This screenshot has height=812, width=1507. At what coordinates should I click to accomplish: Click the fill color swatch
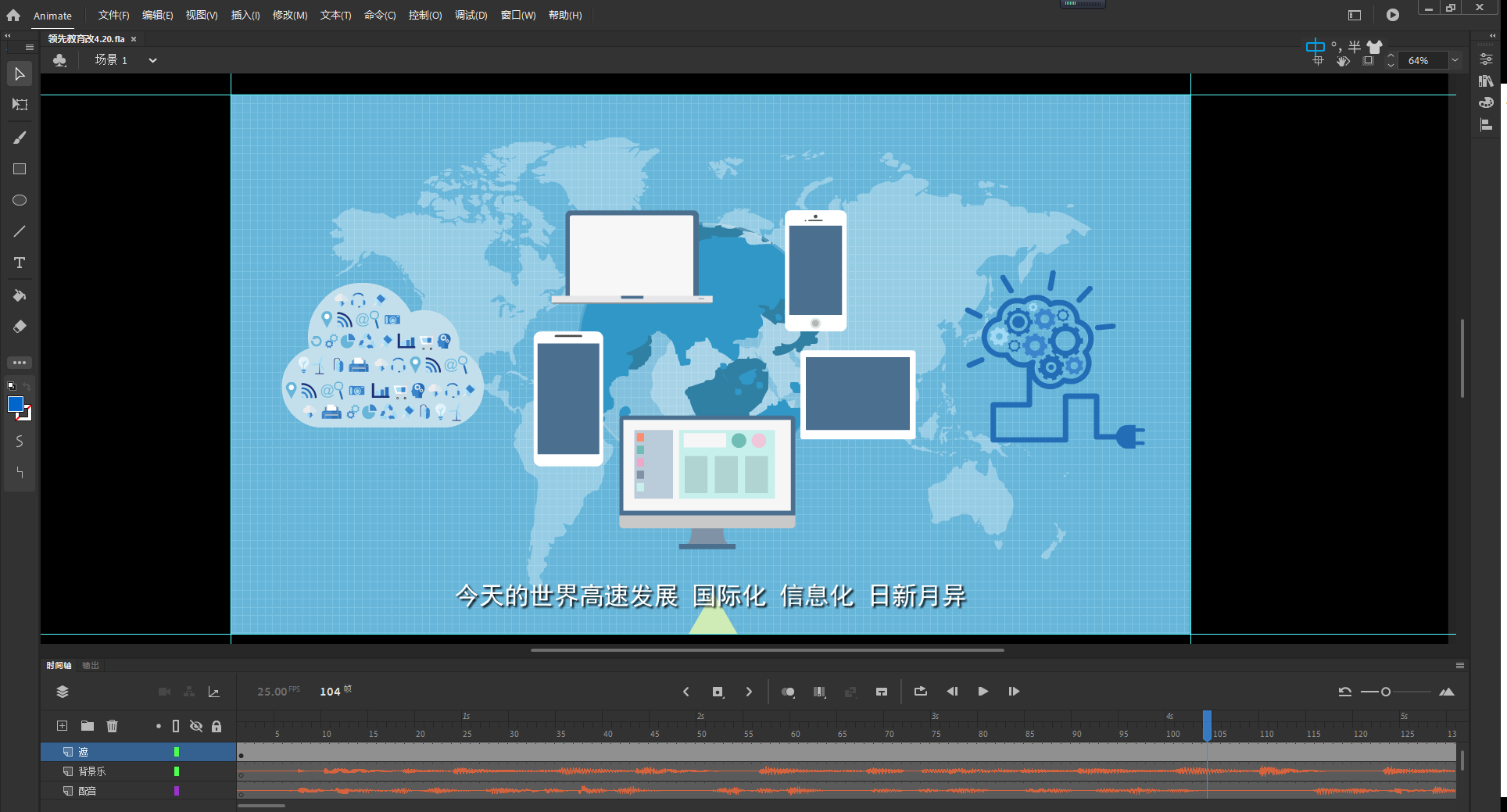tap(16, 404)
